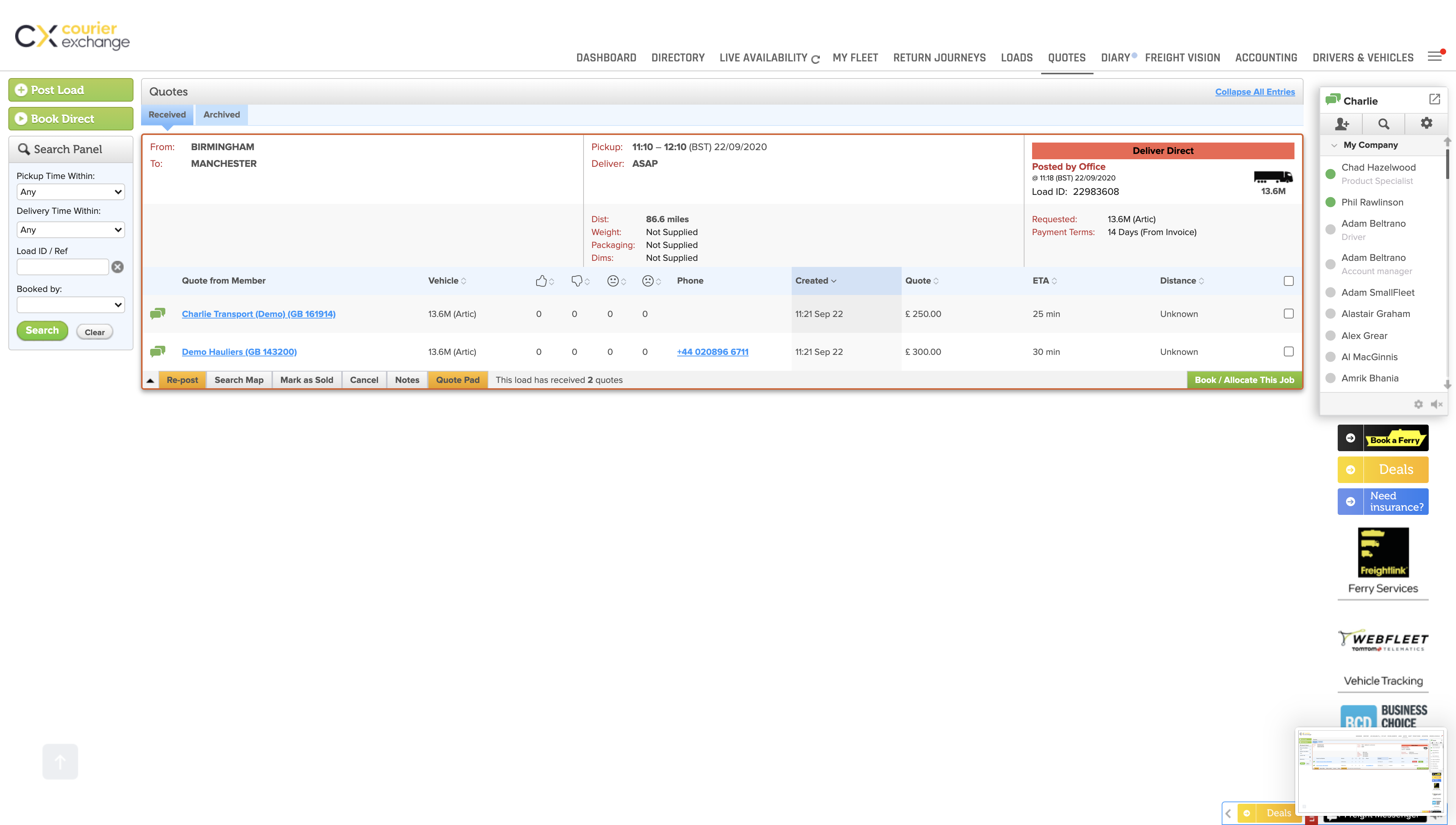Go to the Freight Vision menu
The image size is (1456, 825).
point(1182,58)
